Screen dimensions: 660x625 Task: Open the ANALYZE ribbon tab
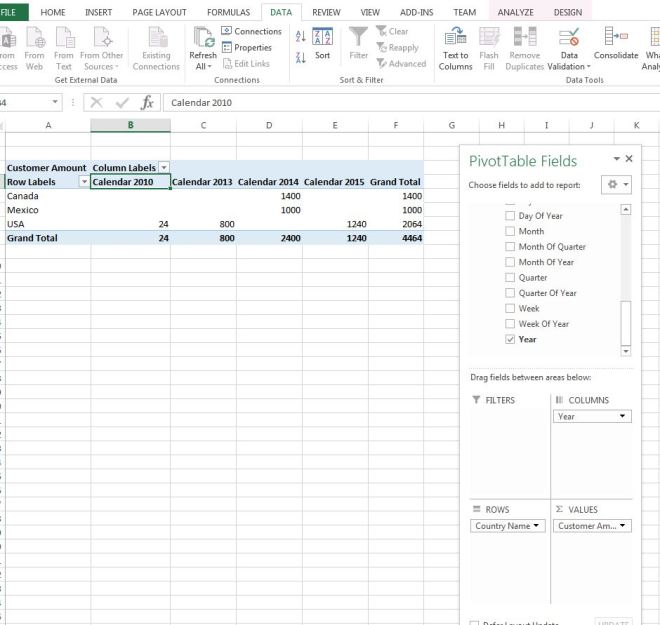[x=515, y=12]
